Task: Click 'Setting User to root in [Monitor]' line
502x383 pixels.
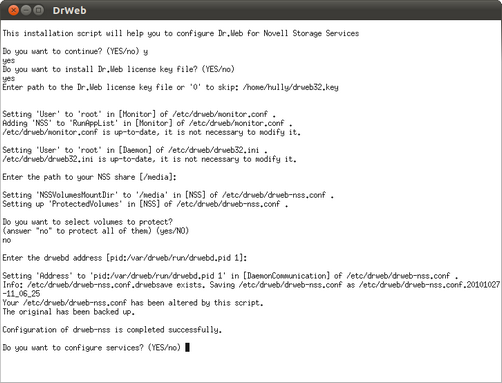Action: [x=139, y=114]
